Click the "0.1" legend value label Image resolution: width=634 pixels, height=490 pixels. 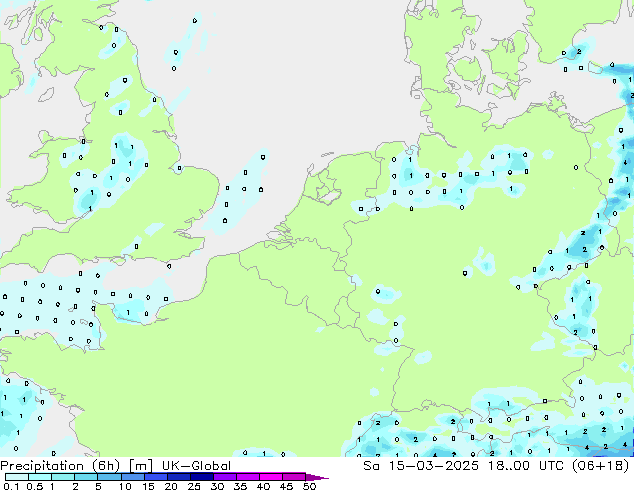click(11, 486)
